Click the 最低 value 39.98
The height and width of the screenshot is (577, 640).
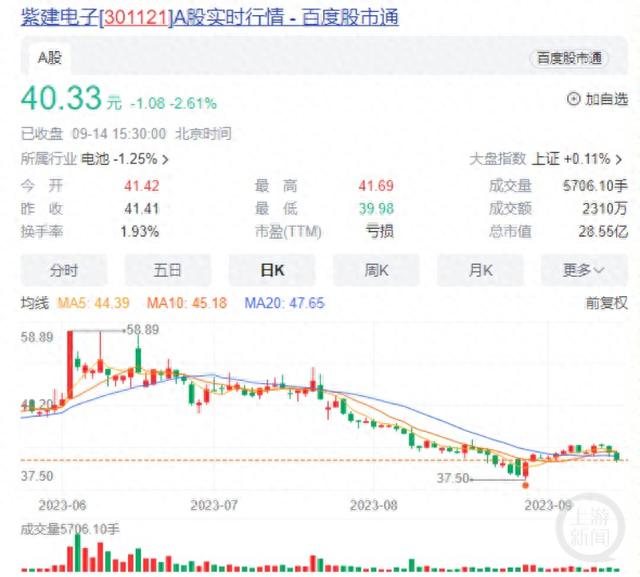[x=376, y=209]
